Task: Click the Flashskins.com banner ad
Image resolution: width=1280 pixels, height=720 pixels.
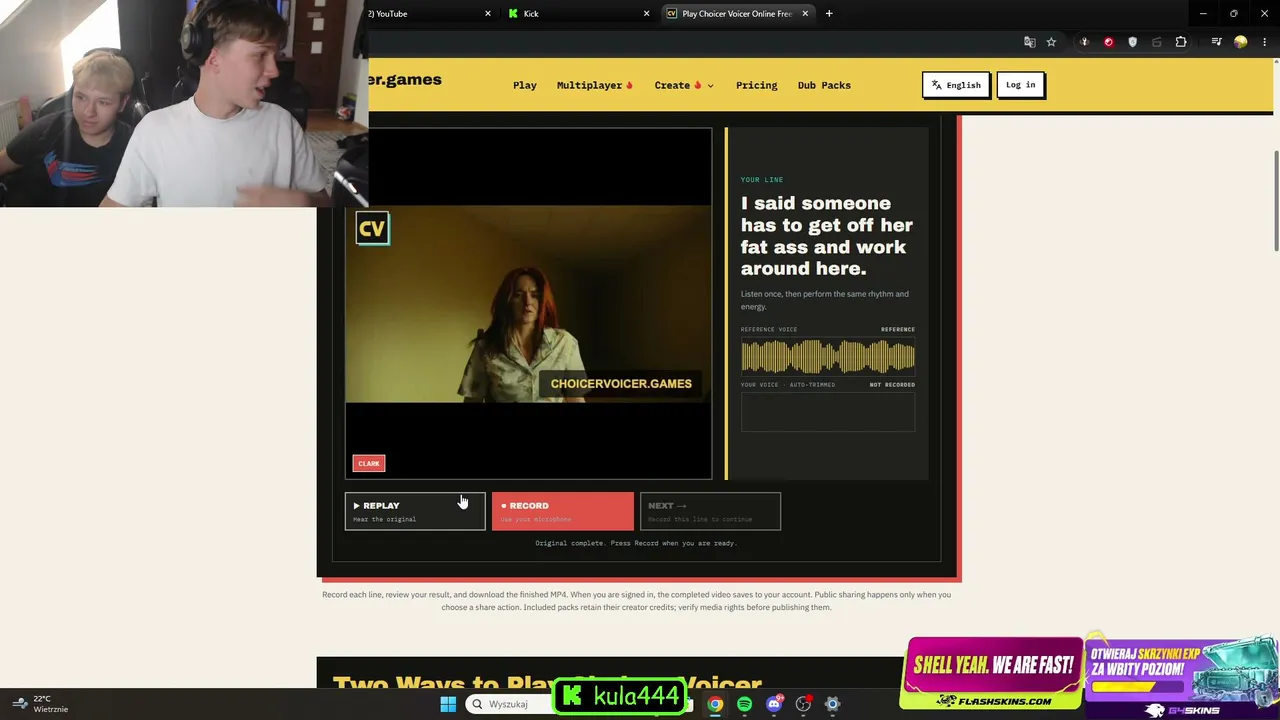Action: (992, 674)
